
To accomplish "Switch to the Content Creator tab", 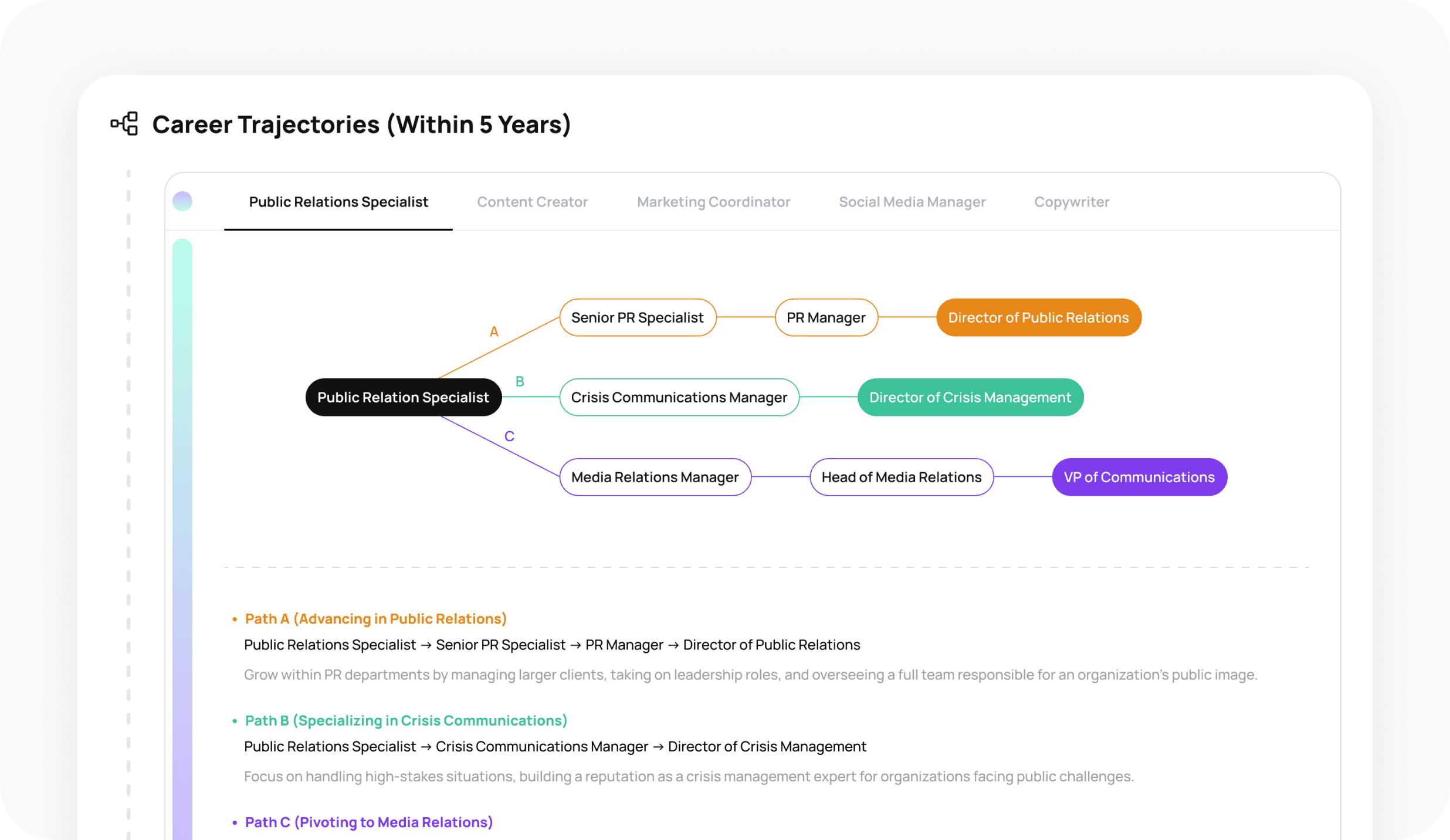I will 531,201.
